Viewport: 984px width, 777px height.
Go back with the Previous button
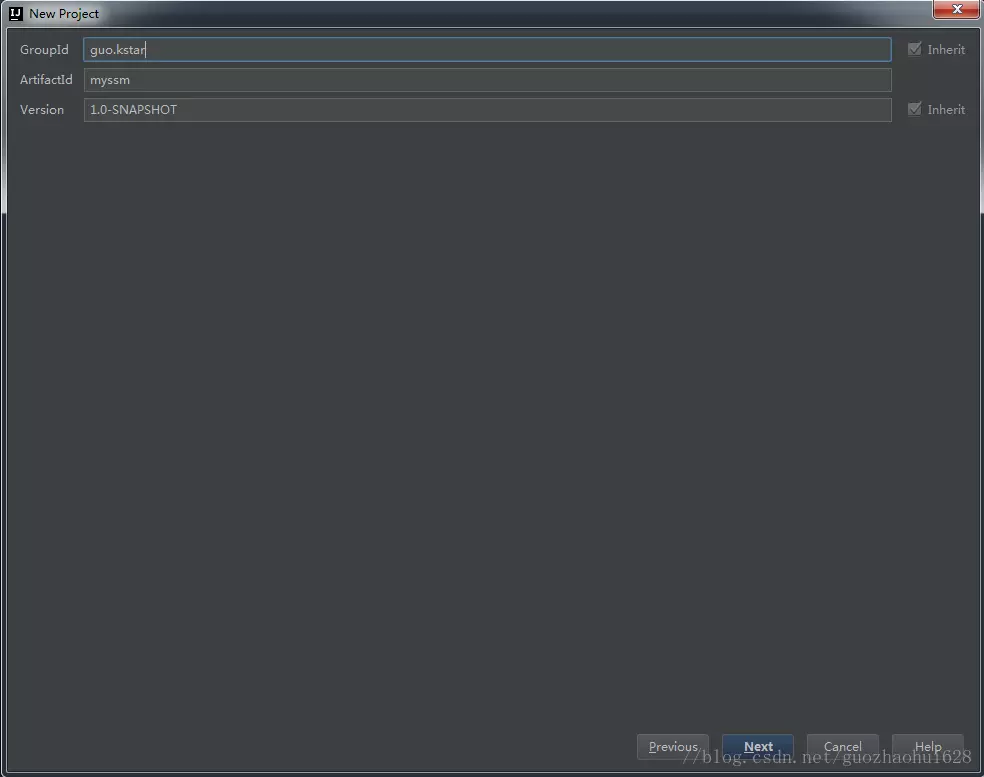673,746
